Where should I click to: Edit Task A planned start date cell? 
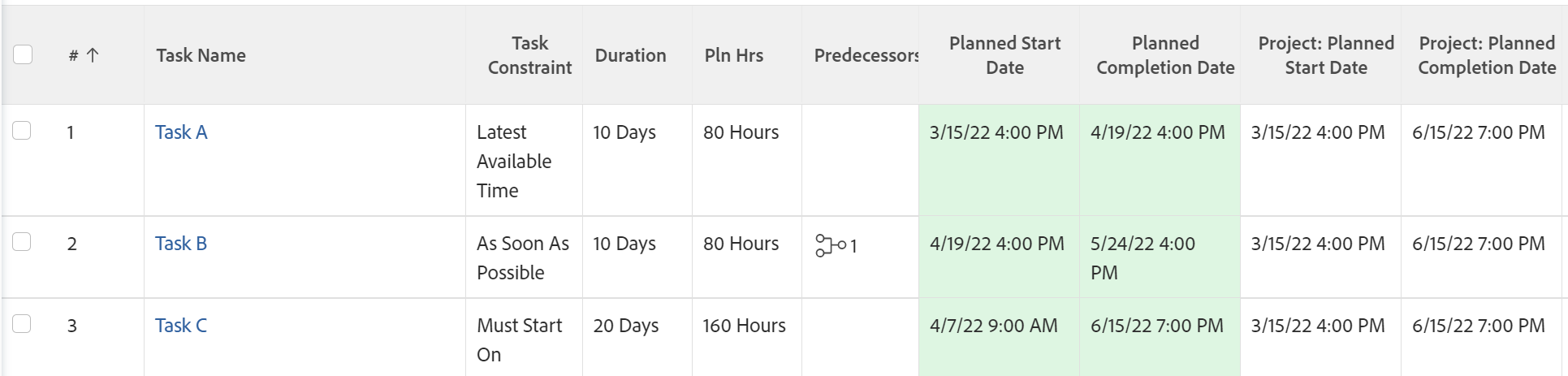point(996,132)
